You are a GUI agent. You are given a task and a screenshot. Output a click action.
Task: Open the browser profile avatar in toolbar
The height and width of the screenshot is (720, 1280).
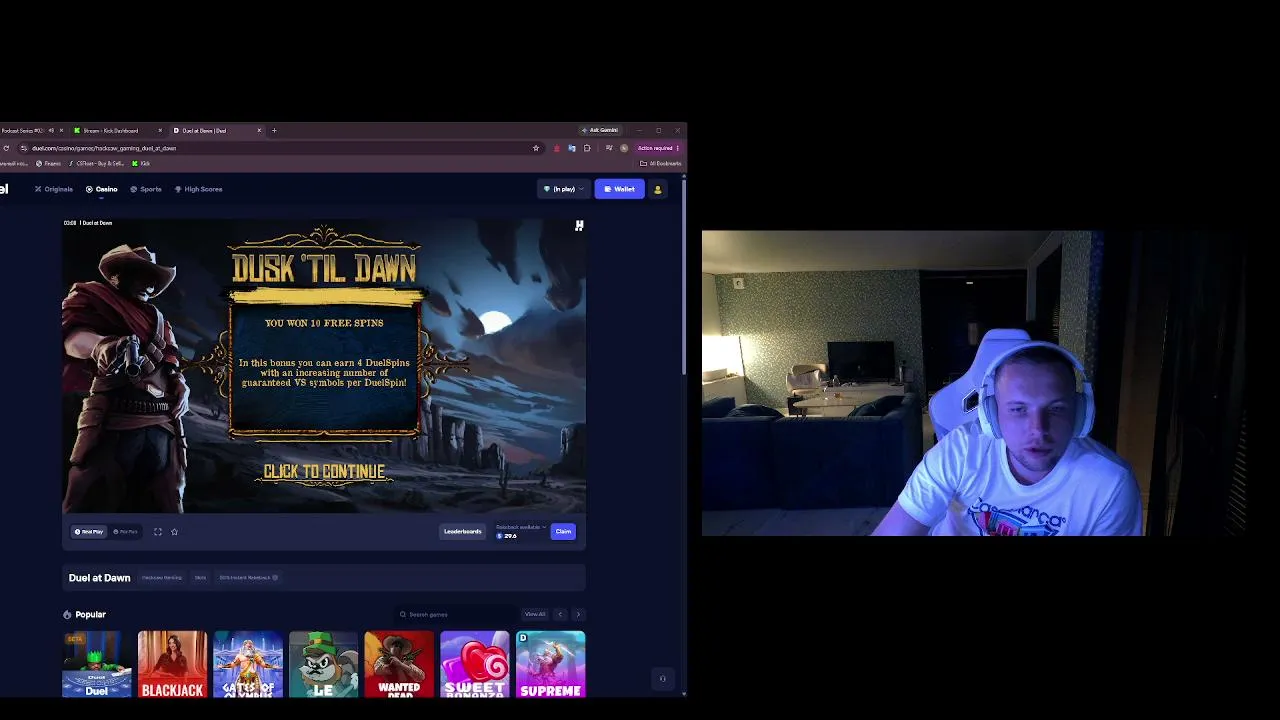tap(624, 148)
